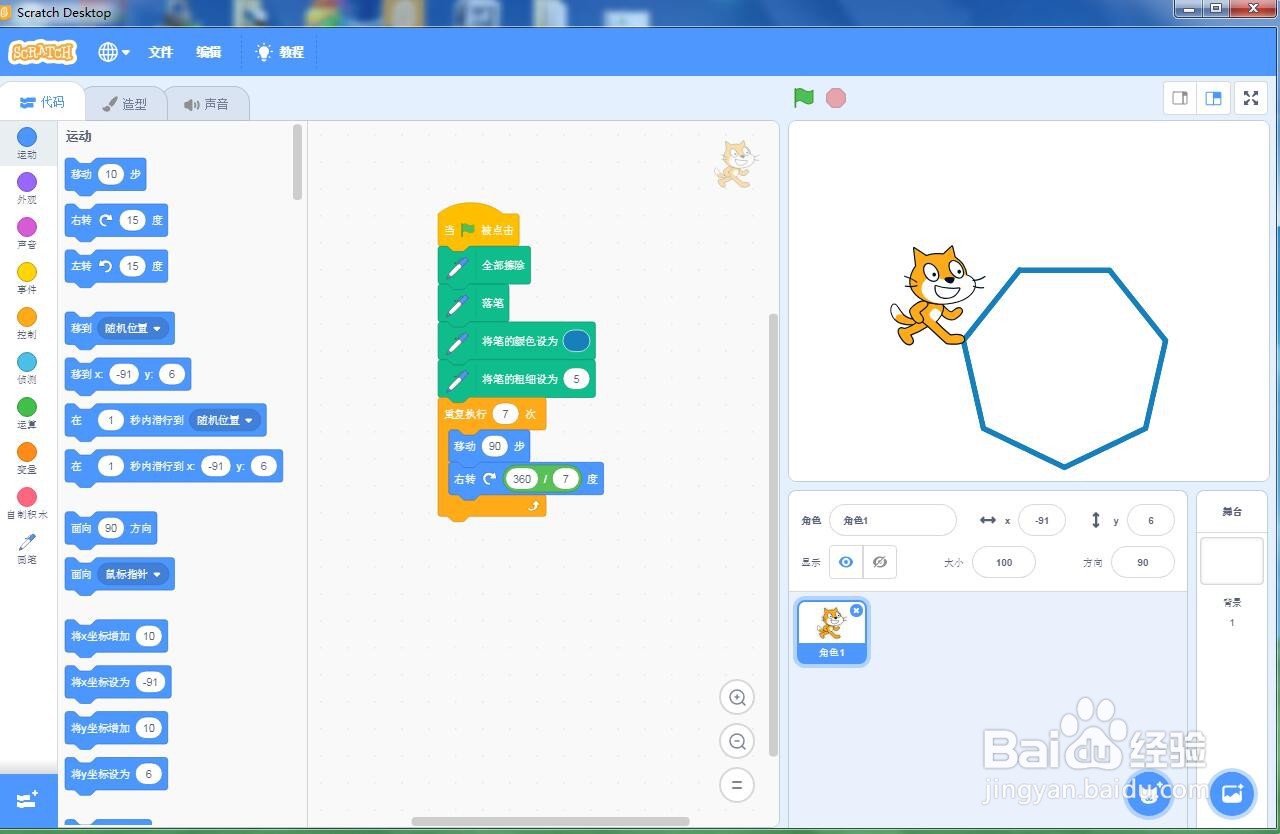Viewport: 1280px width, 834px height.
Task: Click the green flag to run the project
Action: (802, 98)
